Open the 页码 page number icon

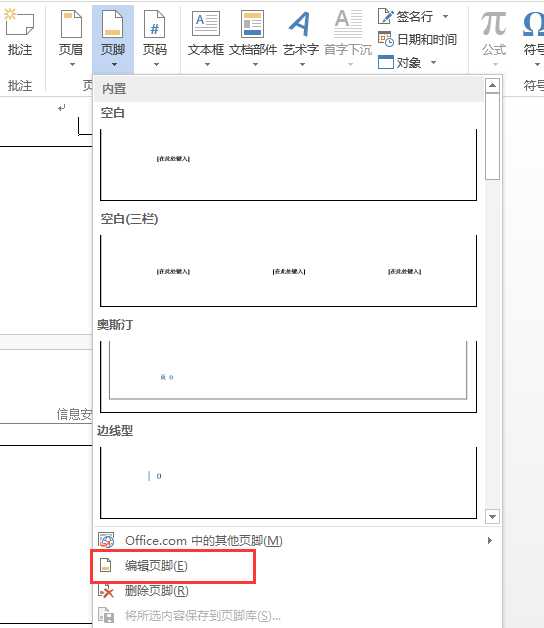point(155,24)
